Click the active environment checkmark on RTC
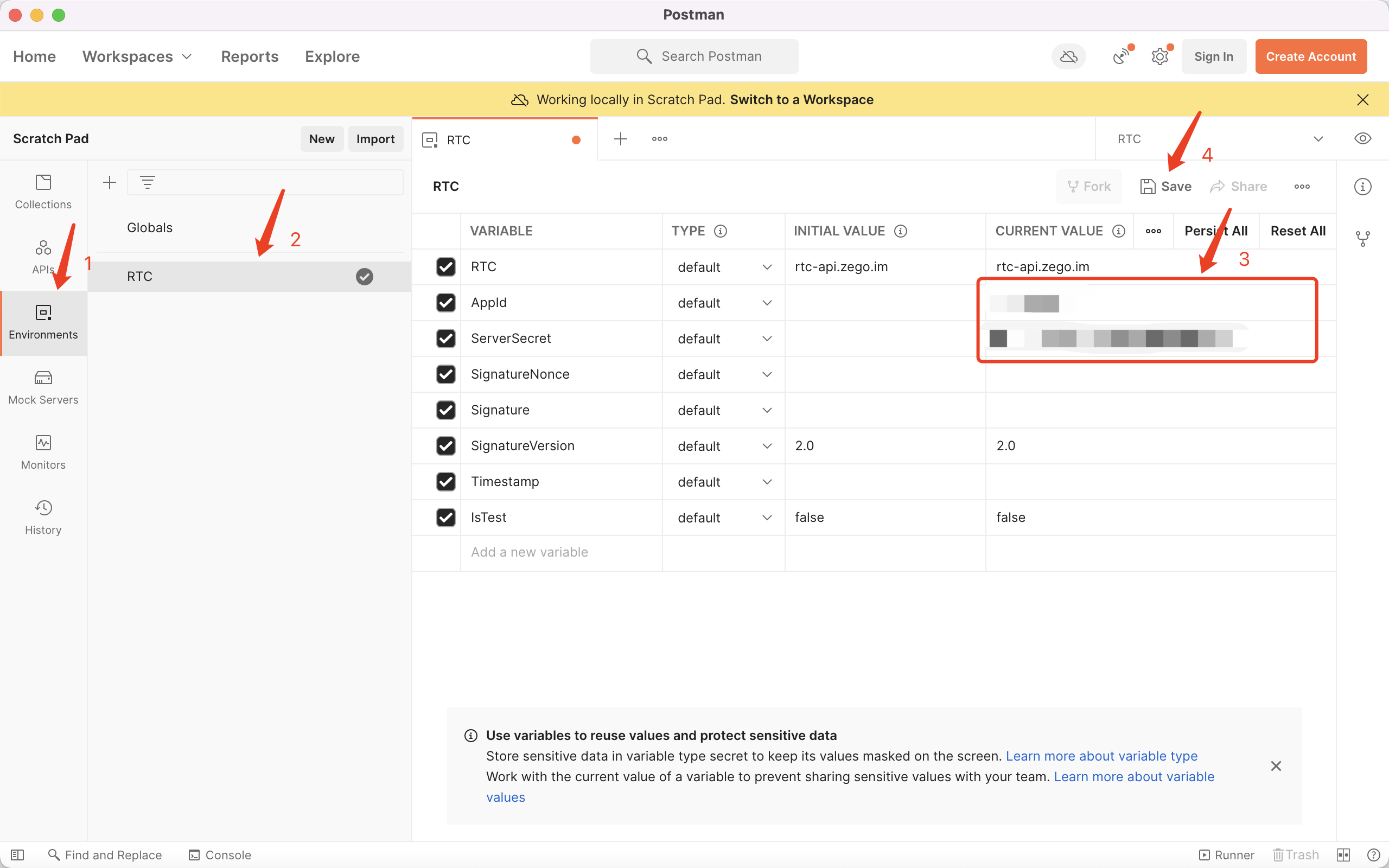The height and width of the screenshot is (868, 1389). point(365,277)
